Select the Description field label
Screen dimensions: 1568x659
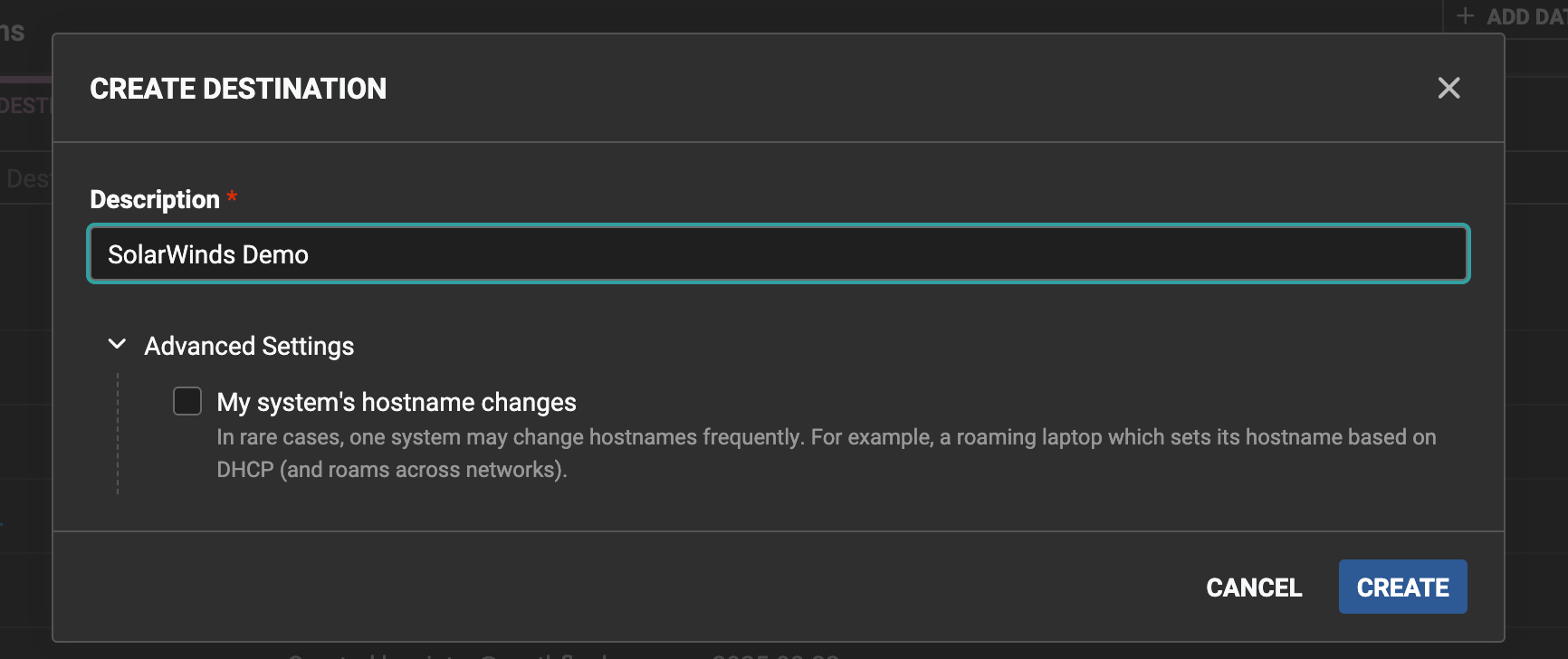click(x=155, y=199)
